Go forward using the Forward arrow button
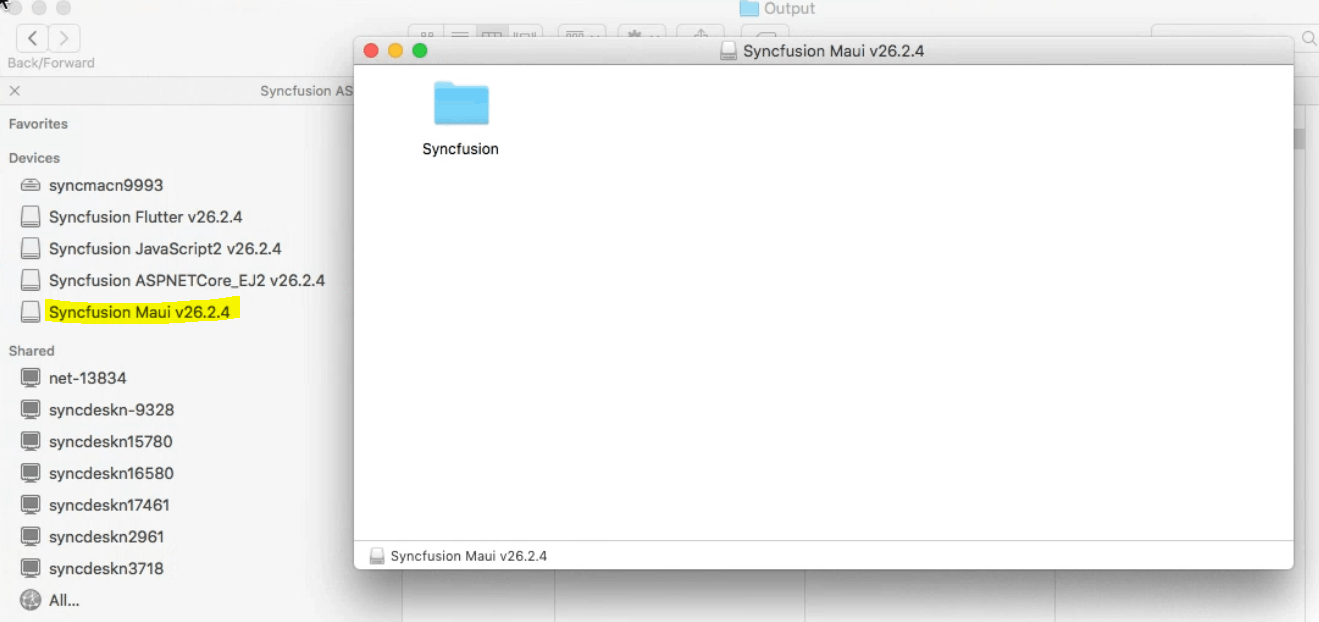1319x622 pixels. click(64, 38)
